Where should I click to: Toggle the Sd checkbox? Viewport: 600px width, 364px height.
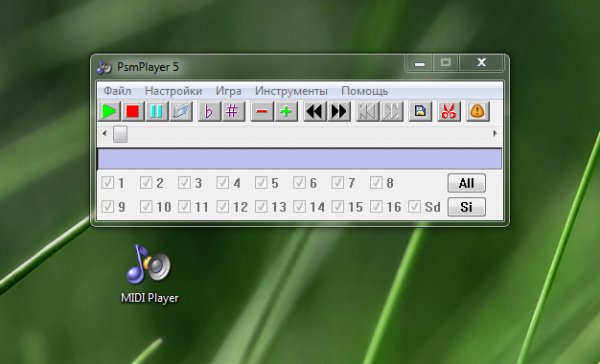414,207
